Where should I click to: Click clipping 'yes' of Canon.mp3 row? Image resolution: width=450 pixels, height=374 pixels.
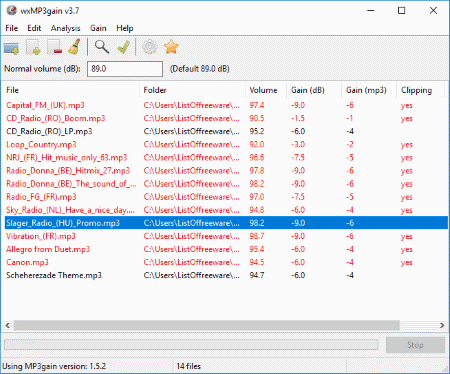coord(407,263)
